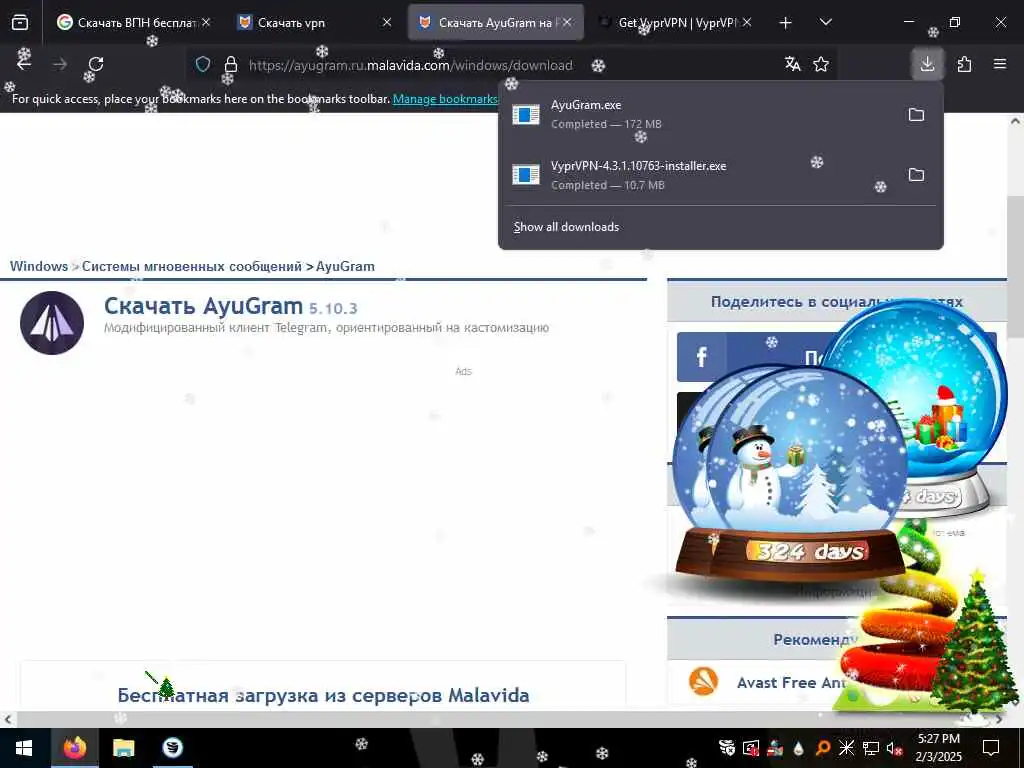Click the Manage bookmarks link
This screenshot has width=1024, height=768.
pyautogui.click(x=445, y=99)
